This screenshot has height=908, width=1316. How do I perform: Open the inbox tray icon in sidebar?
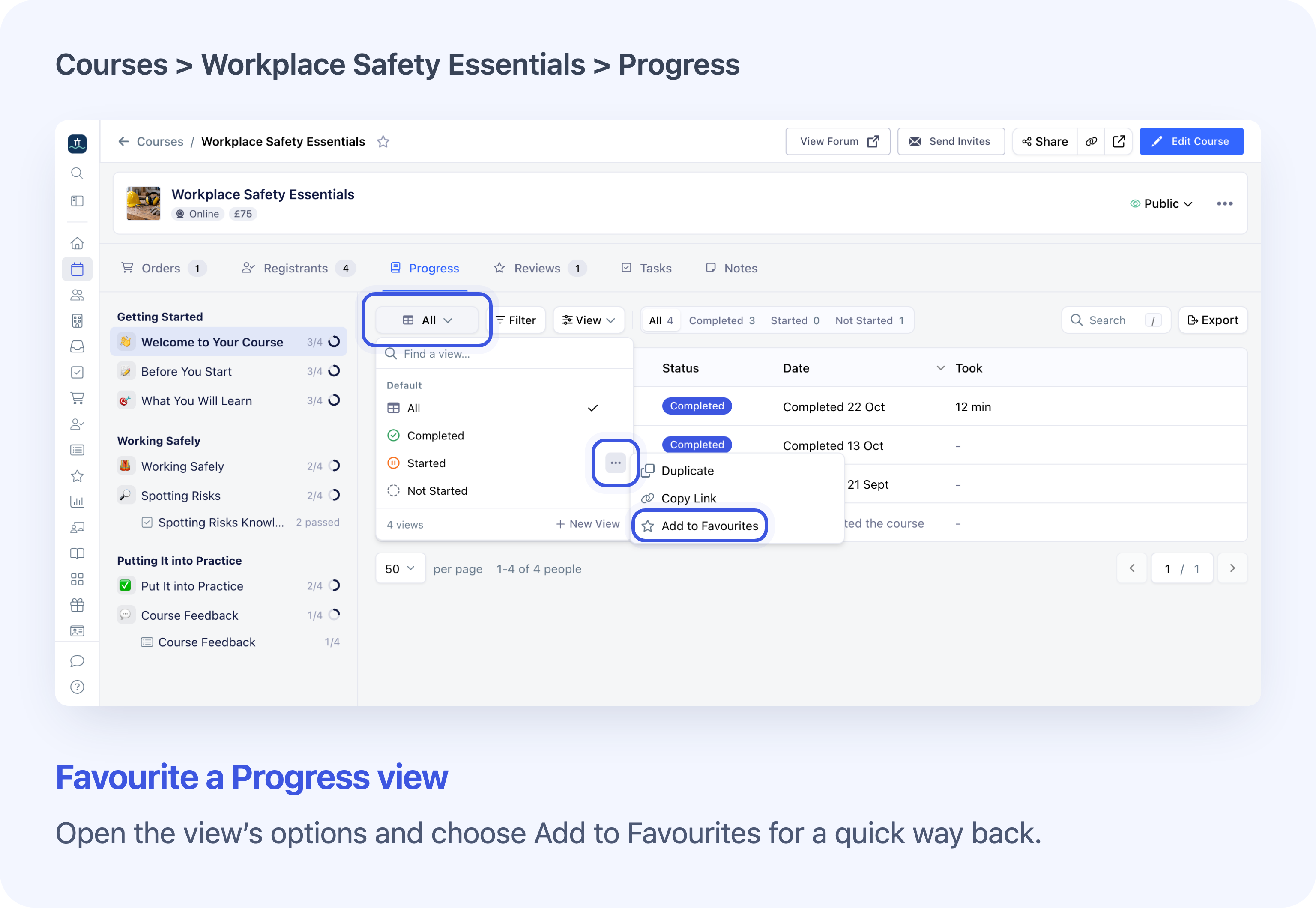(77, 346)
